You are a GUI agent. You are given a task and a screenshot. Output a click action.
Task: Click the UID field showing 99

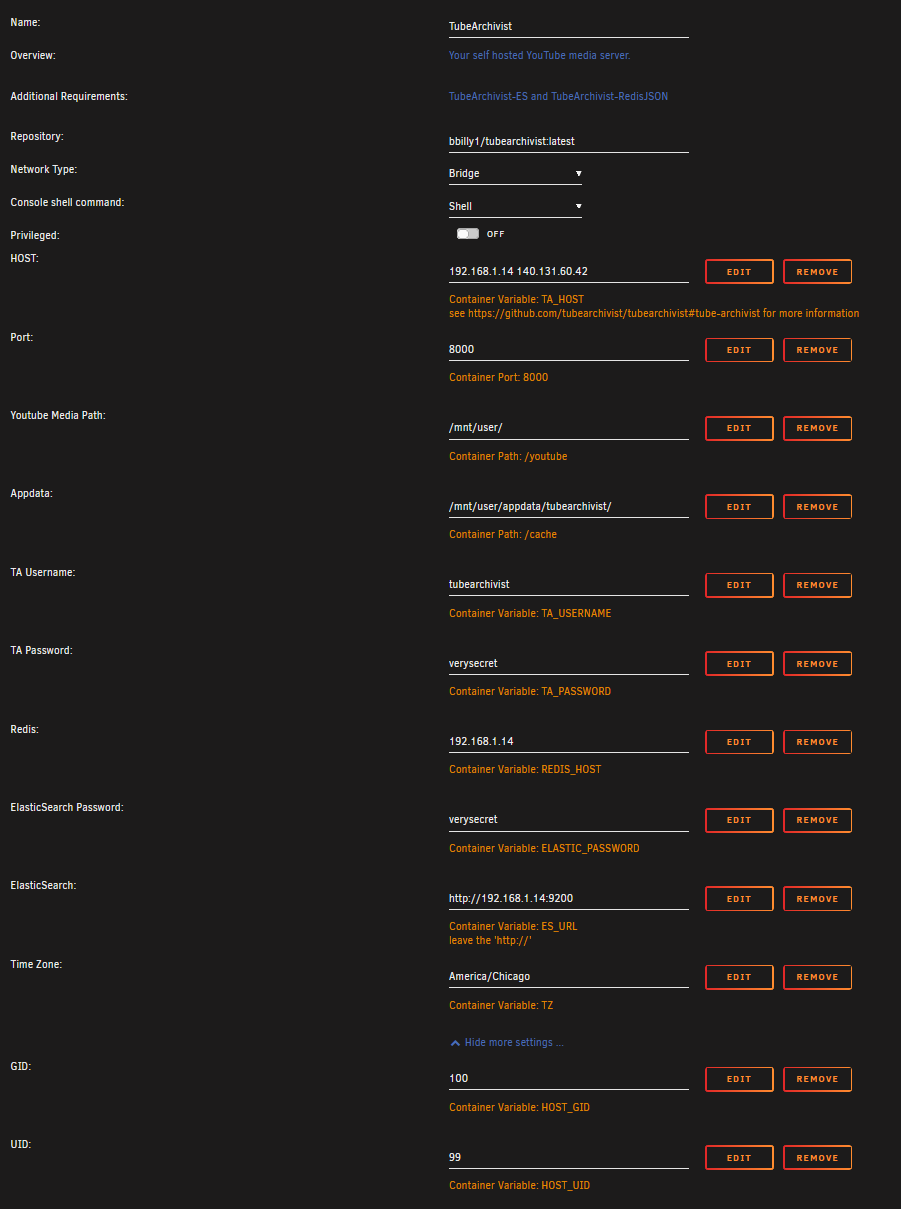[x=569, y=1158]
